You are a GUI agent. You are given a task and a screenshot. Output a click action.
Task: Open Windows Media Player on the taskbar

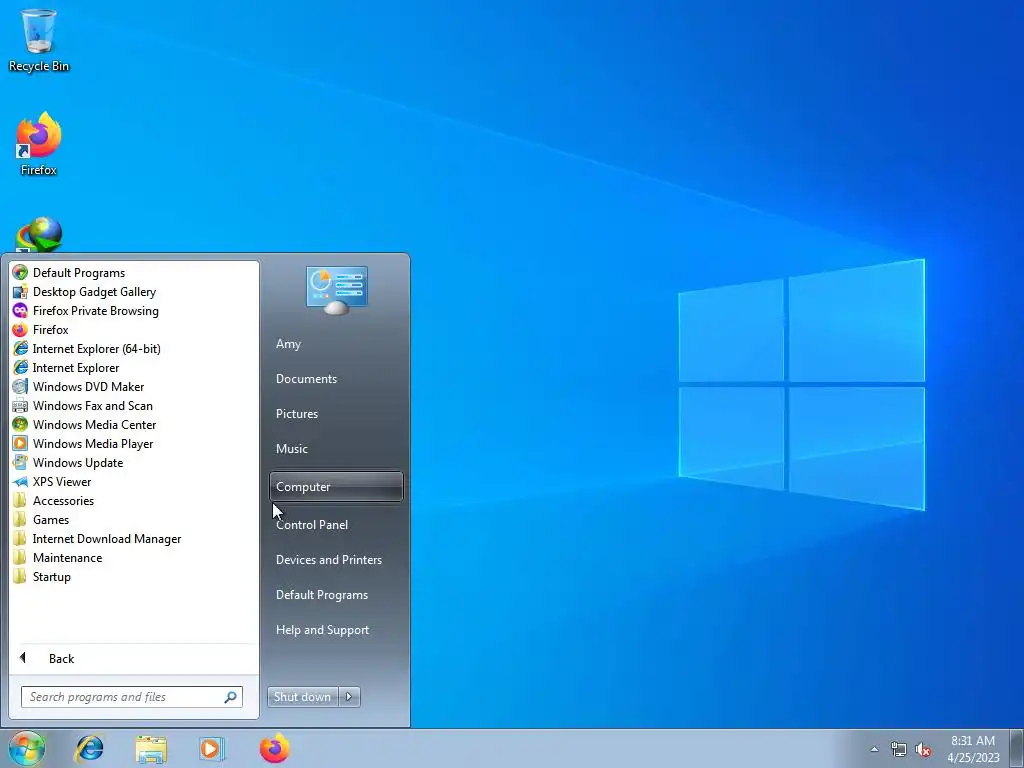pos(211,748)
